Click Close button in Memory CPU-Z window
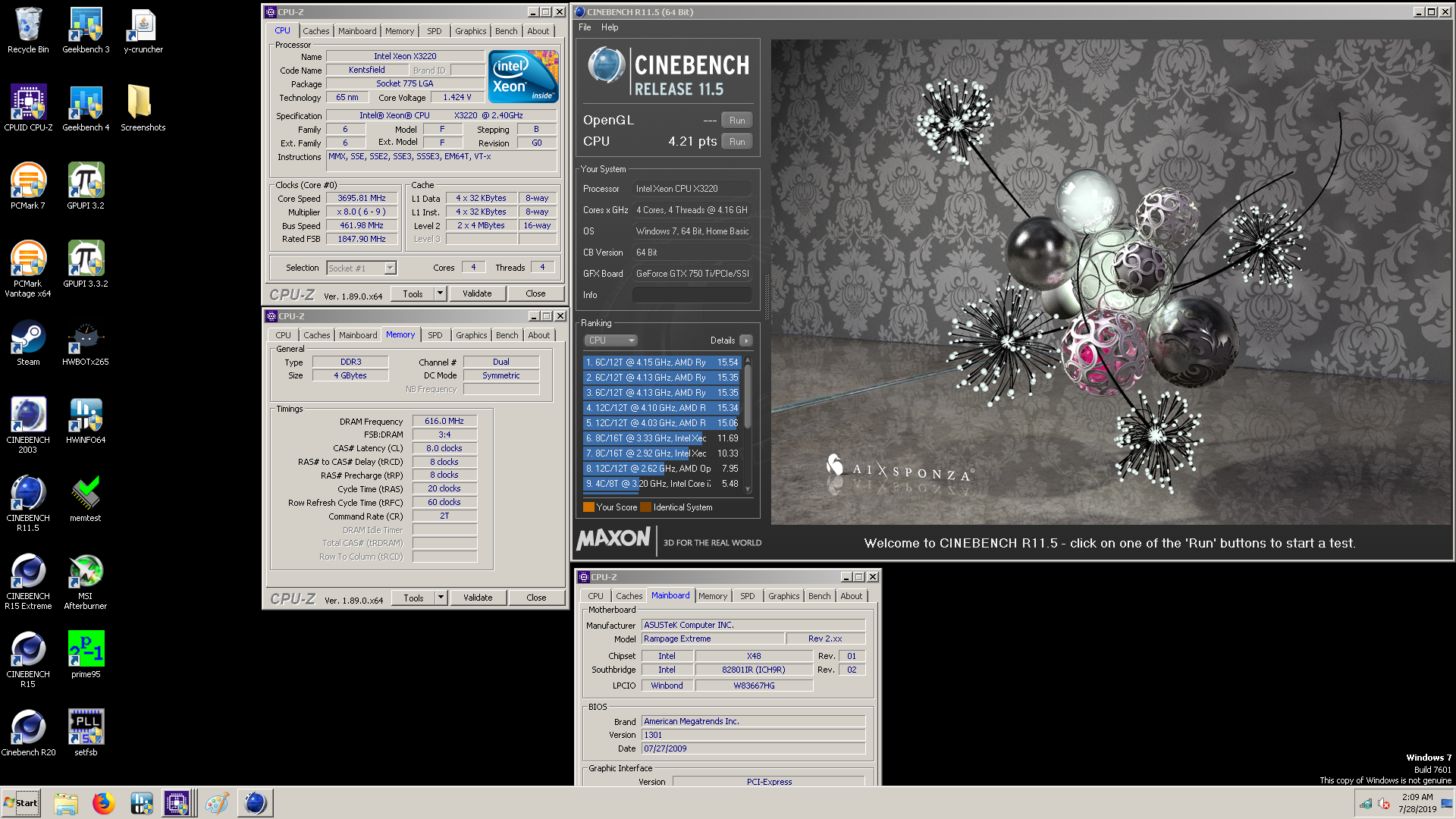This screenshot has width=1456, height=819. tap(536, 598)
